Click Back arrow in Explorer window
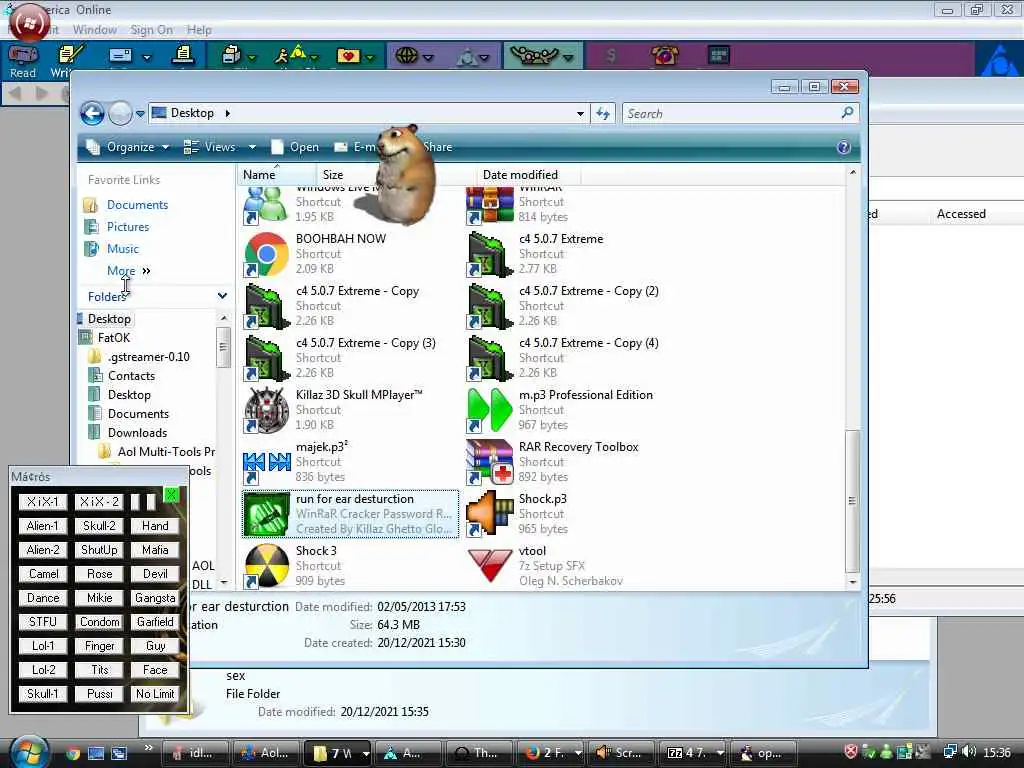The image size is (1024, 768). (92, 114)
